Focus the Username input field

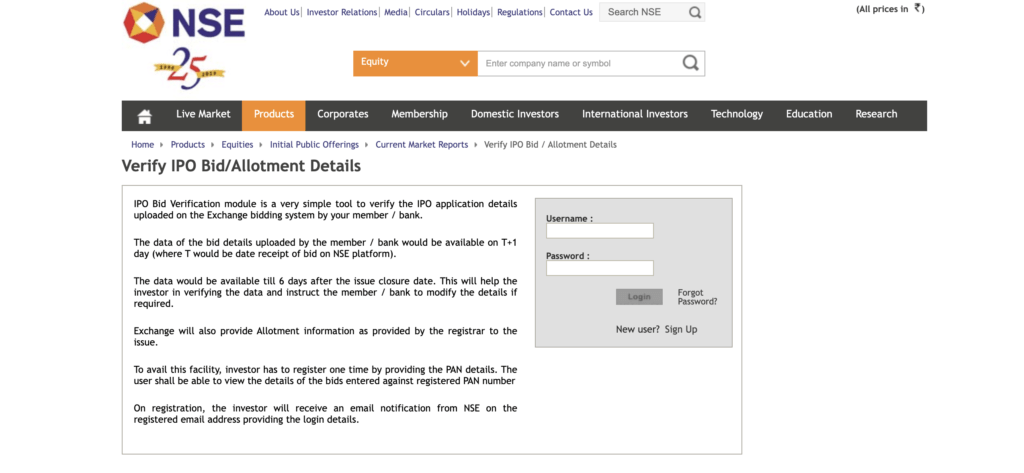[x=599, y=231]
